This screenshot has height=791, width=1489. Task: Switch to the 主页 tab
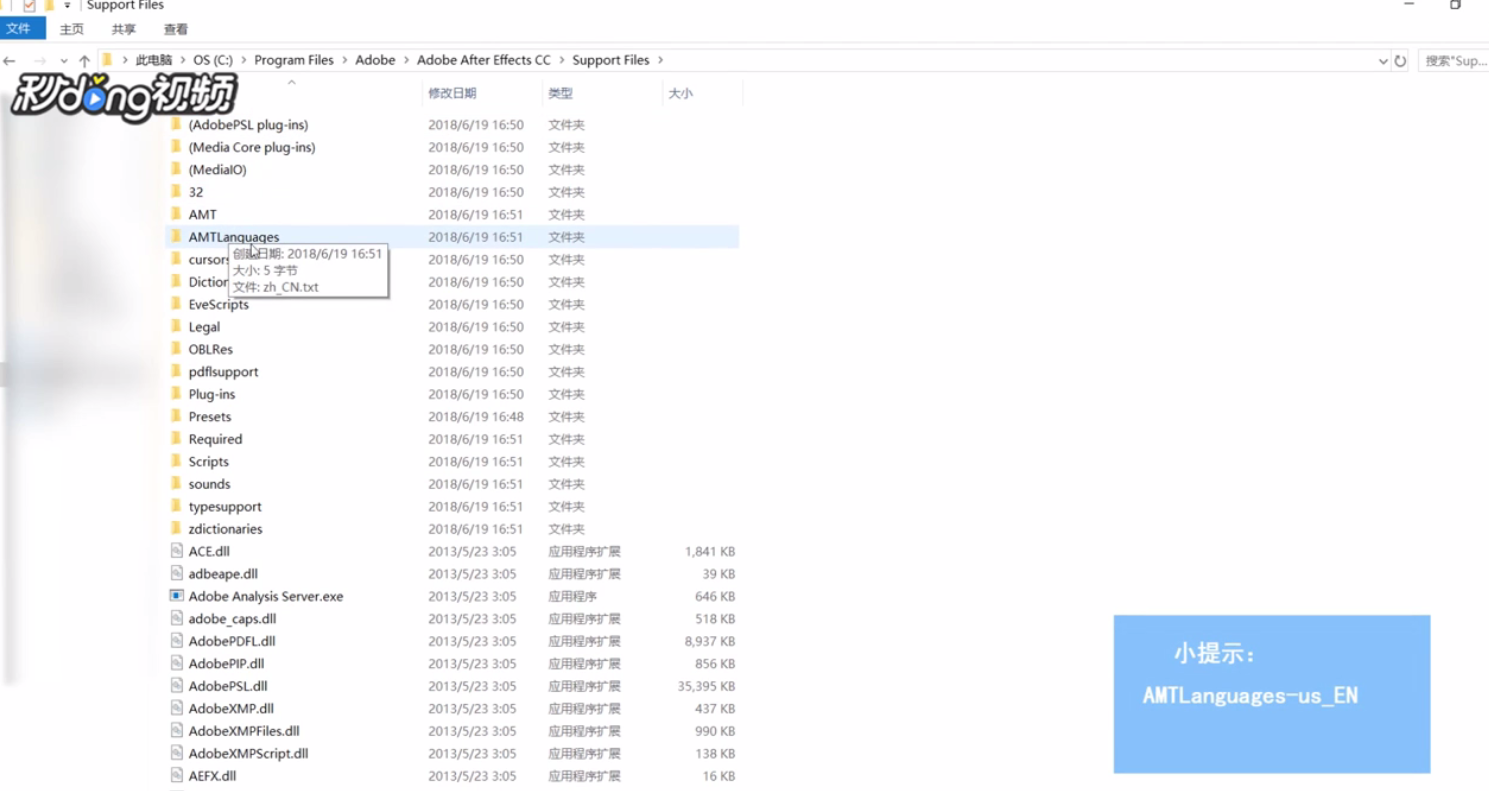coord(72,30)
